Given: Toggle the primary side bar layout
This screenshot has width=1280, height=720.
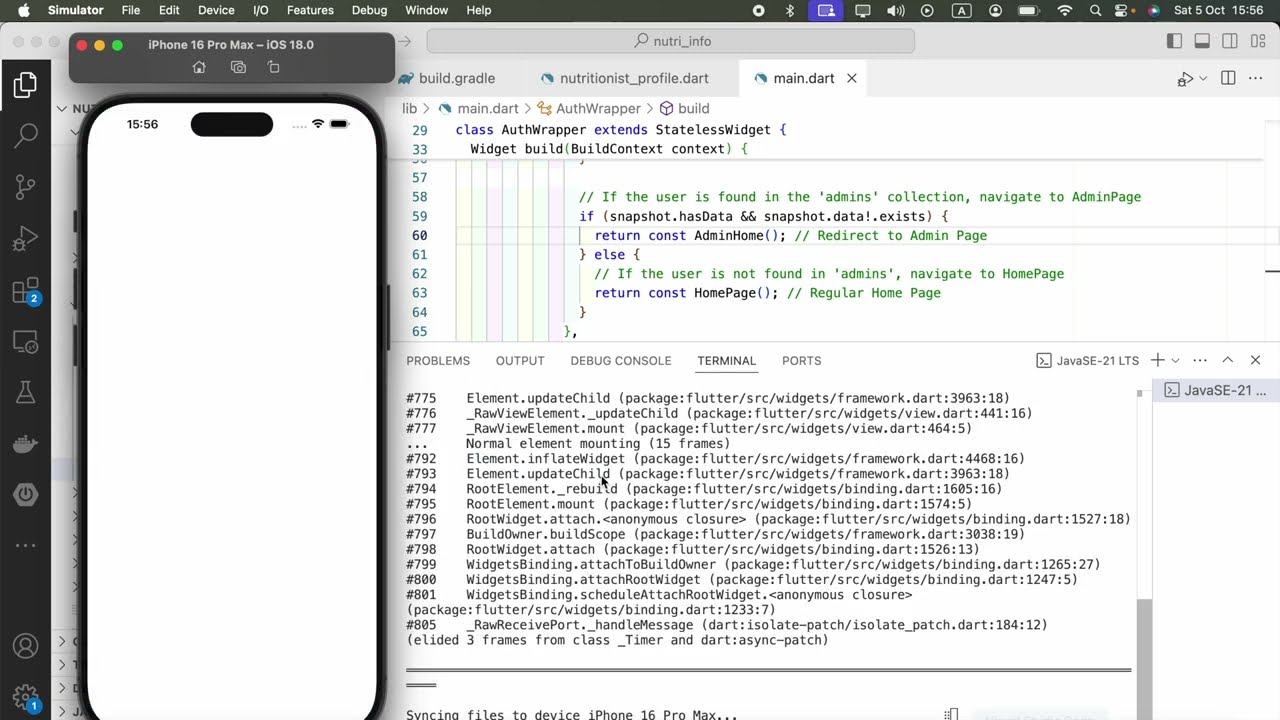Looking at the screenshot, I should (x=1175, y=41).
